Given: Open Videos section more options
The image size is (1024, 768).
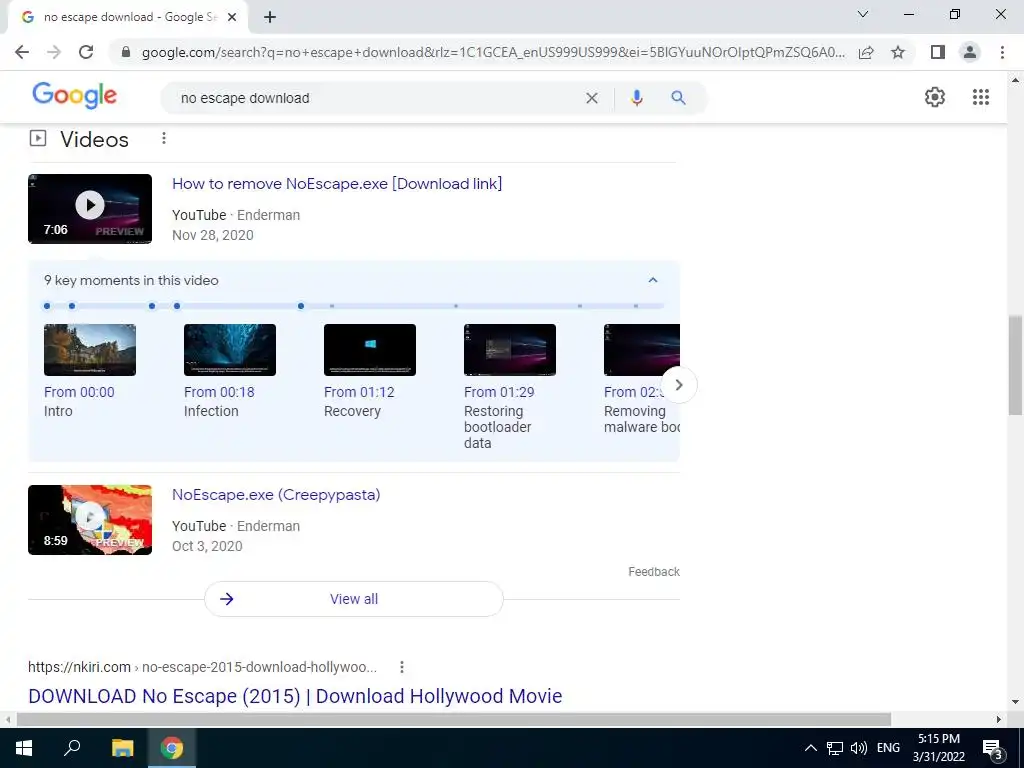Looking at the screenshot, I should click(164, 138).
